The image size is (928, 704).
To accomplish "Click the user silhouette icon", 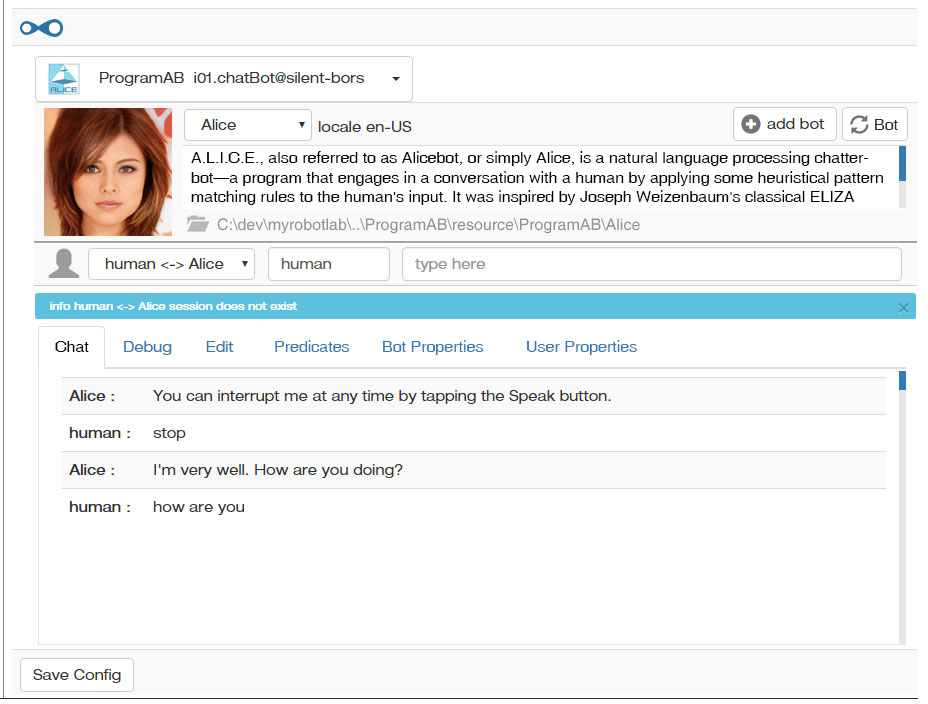I will click(63, 263).
